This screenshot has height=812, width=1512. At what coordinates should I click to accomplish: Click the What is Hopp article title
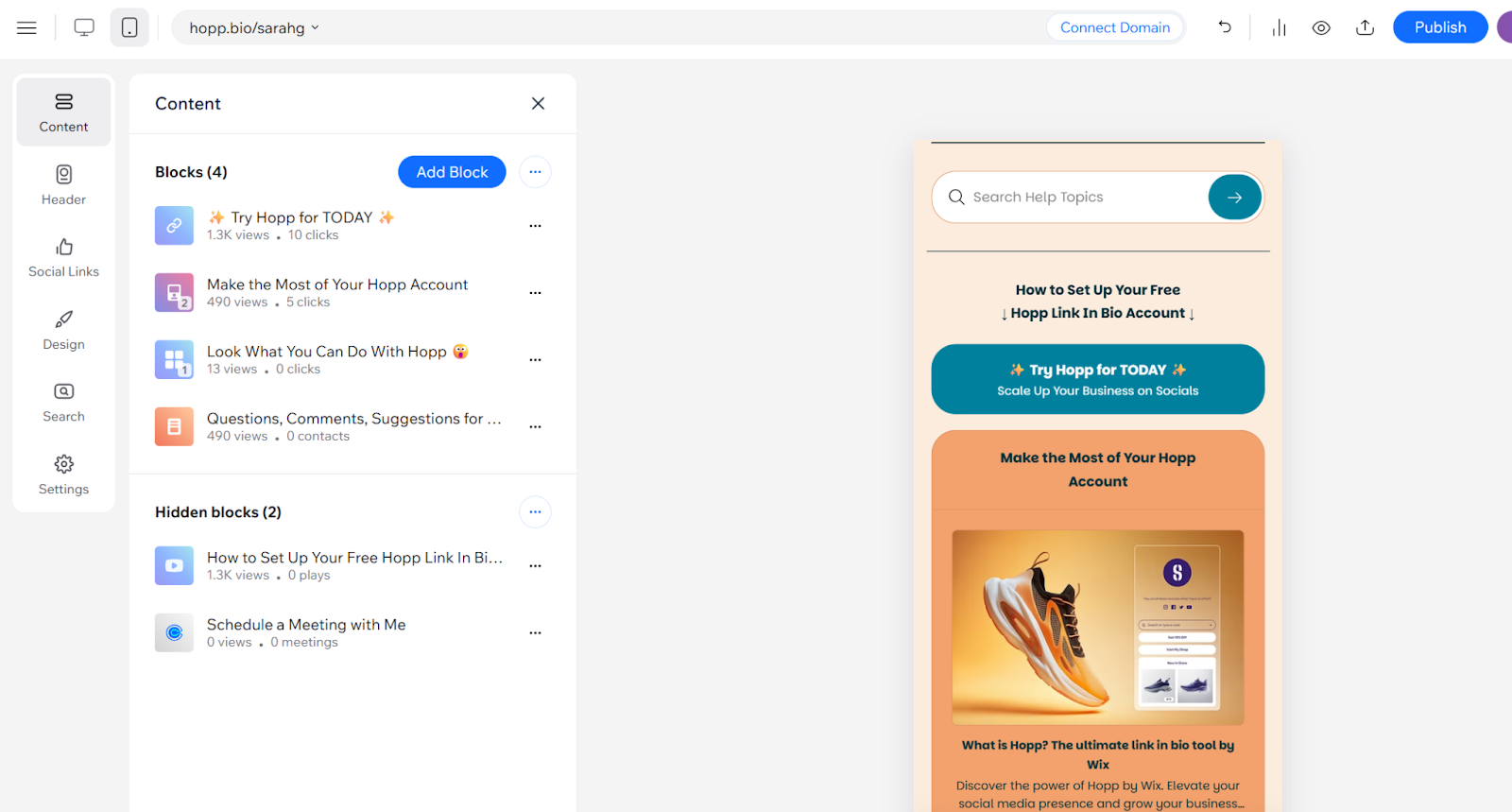[1097, 754]
